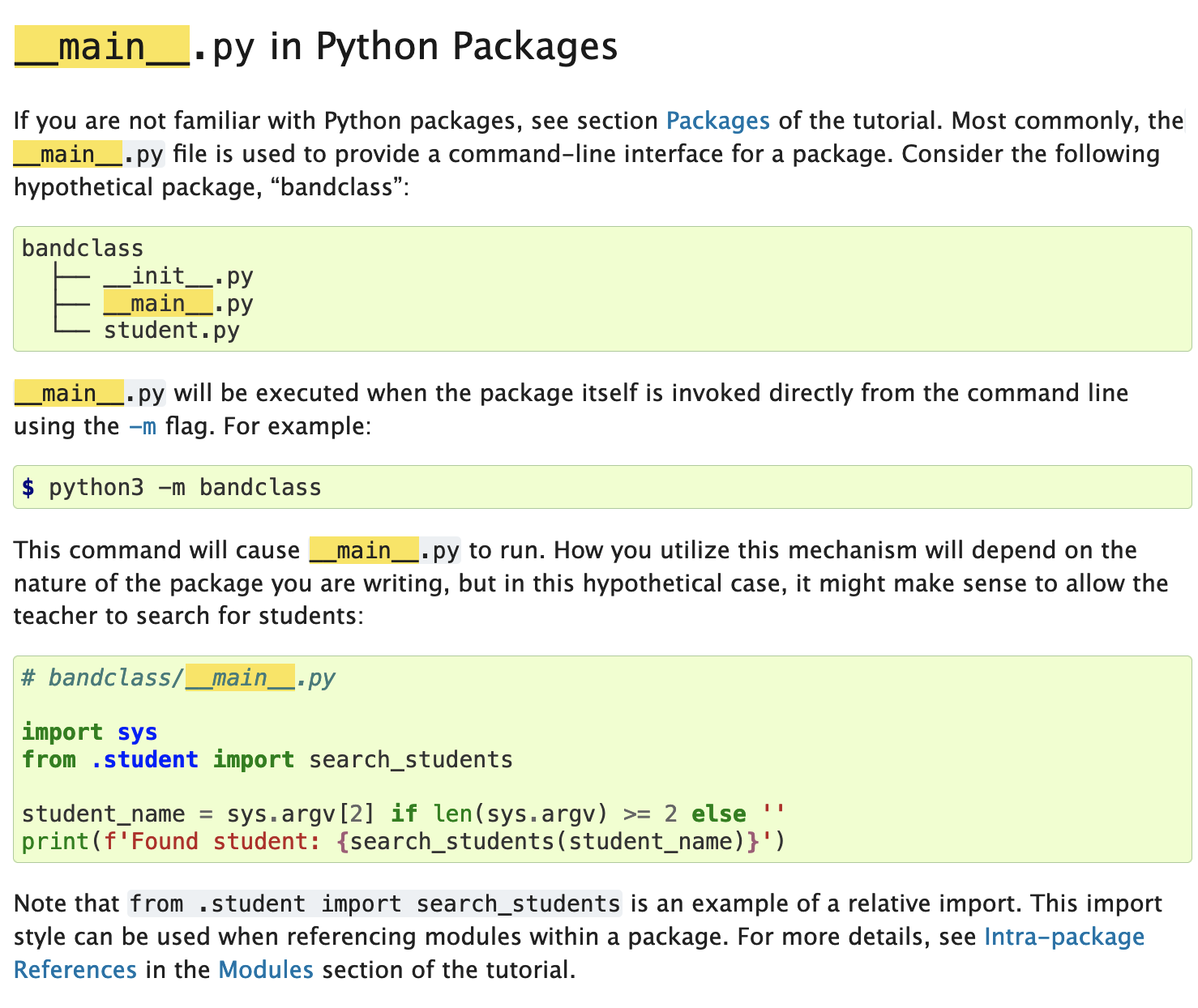
Task: Click the "$" shell prompt symbol
Action: pyautogui.click(x=28, y=488)
